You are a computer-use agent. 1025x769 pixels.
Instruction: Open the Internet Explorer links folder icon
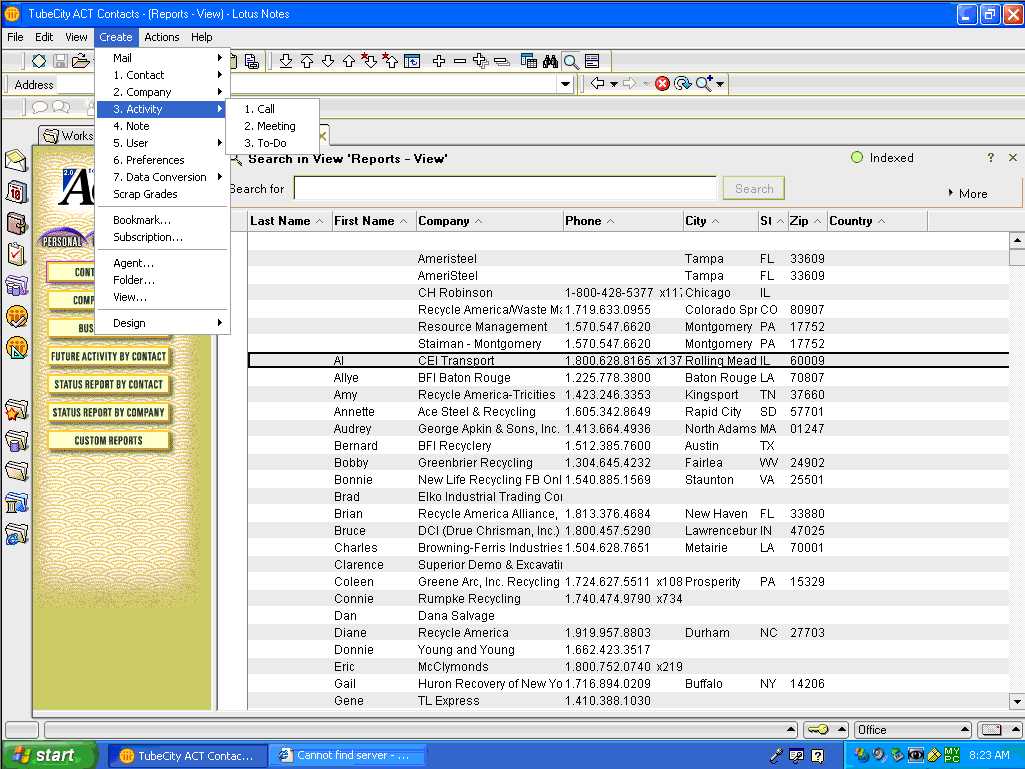(16, 534)
